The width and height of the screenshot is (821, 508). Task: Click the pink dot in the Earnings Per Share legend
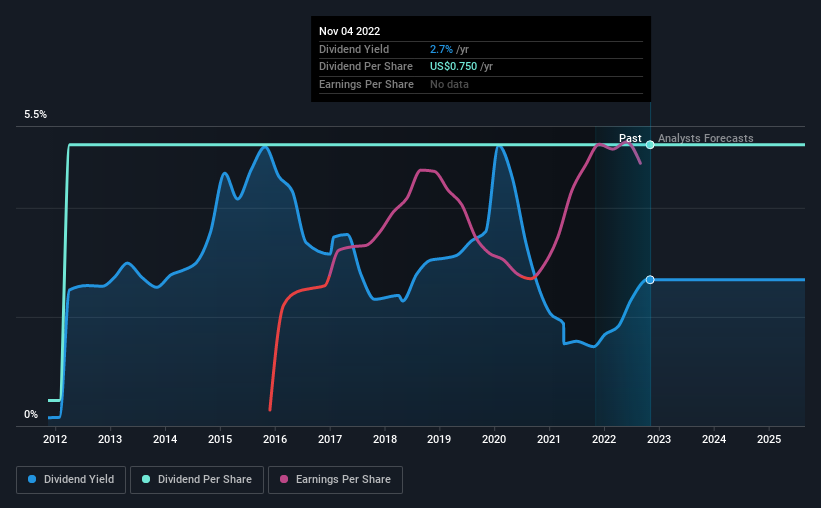point(285,480)
